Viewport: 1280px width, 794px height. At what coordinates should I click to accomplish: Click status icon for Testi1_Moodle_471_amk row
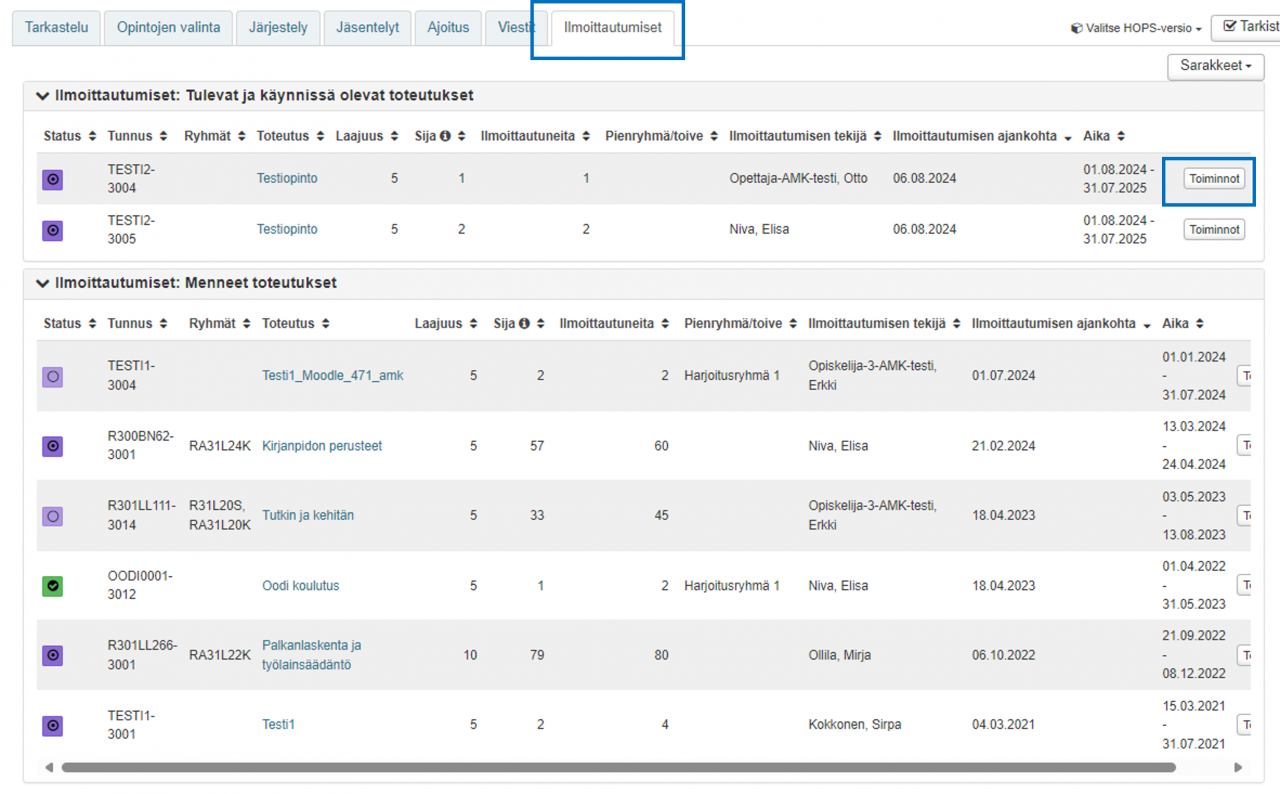pyautogui.click(x=53, y=377)
